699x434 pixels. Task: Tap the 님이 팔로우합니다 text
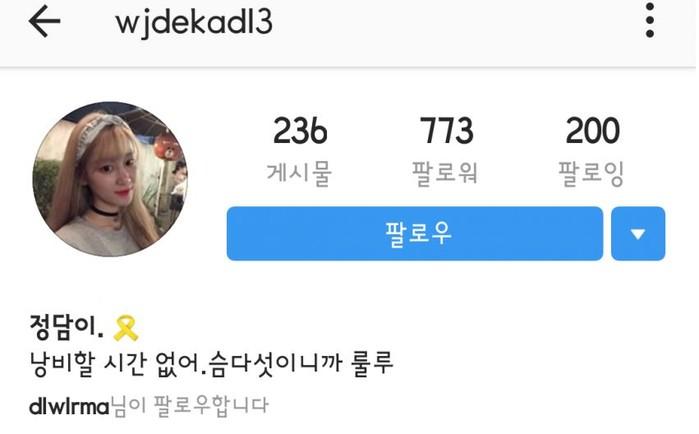[189, 406]
